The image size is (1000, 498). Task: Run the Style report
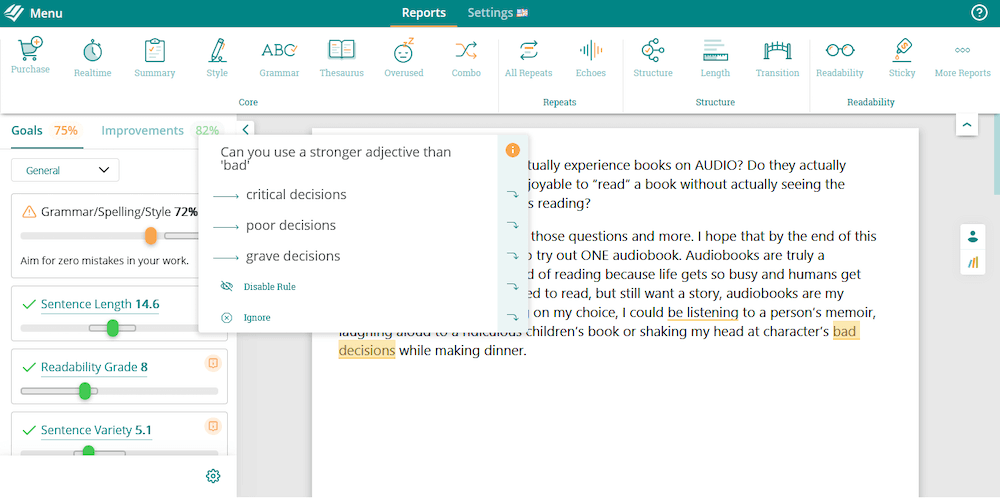(x=217, y=57)
